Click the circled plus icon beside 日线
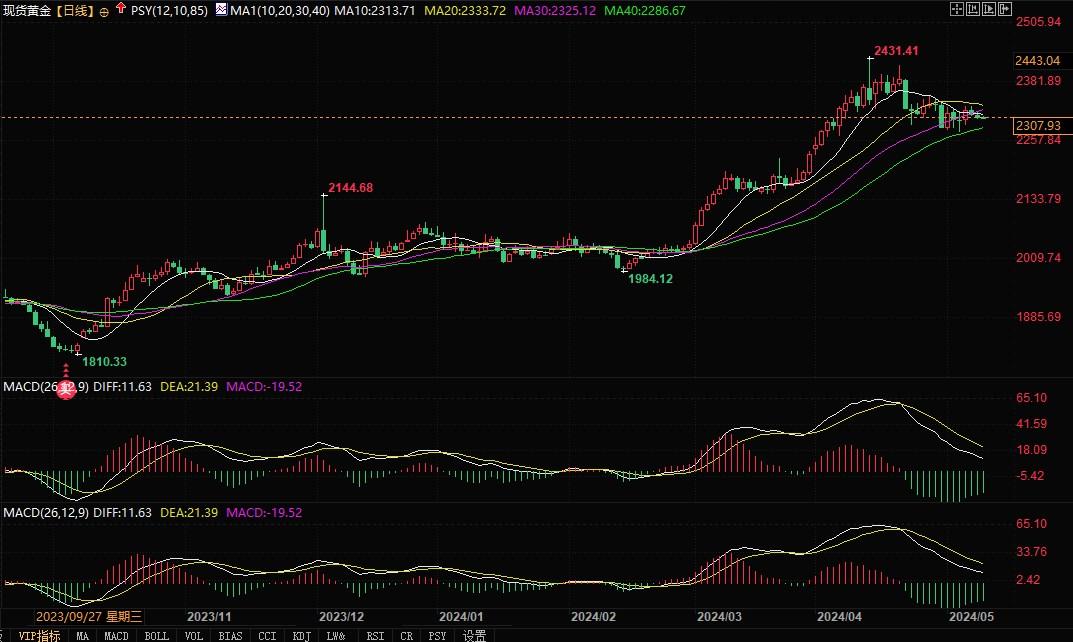 pyautogui.click(x=104, y=11)
